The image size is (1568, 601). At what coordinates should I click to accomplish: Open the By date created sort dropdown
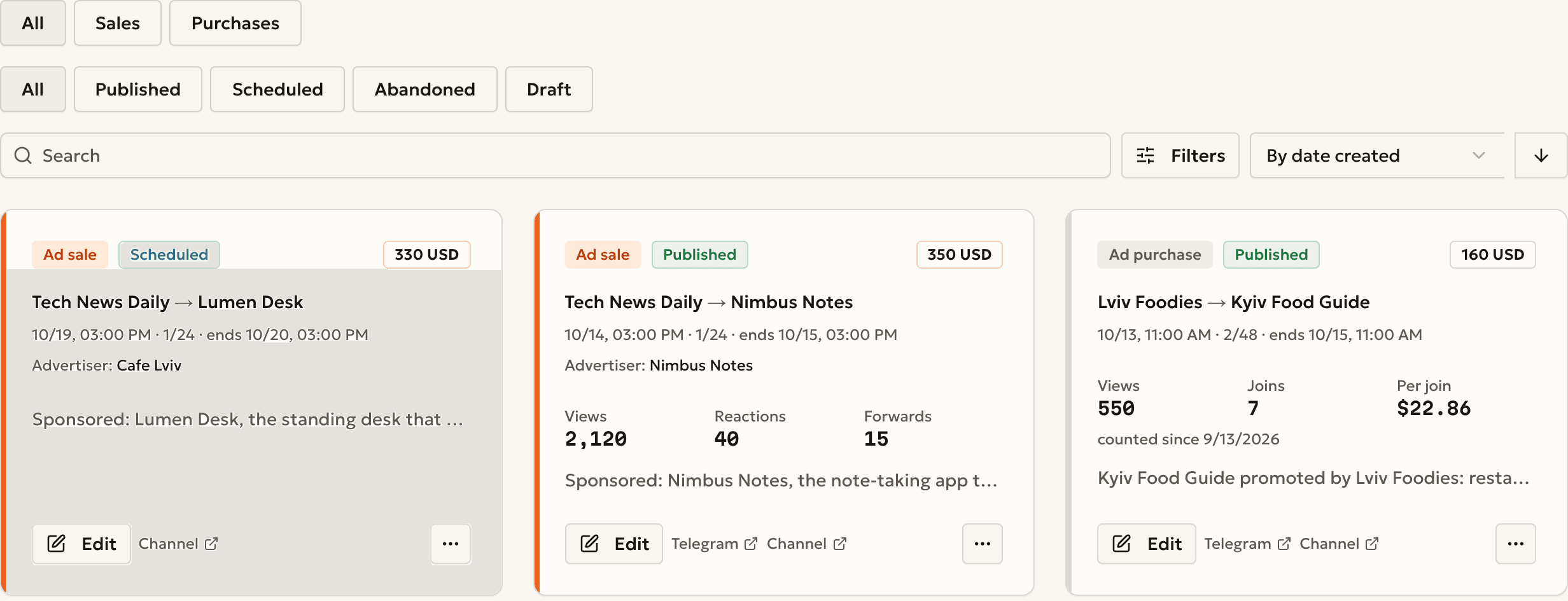[1377, 155]
